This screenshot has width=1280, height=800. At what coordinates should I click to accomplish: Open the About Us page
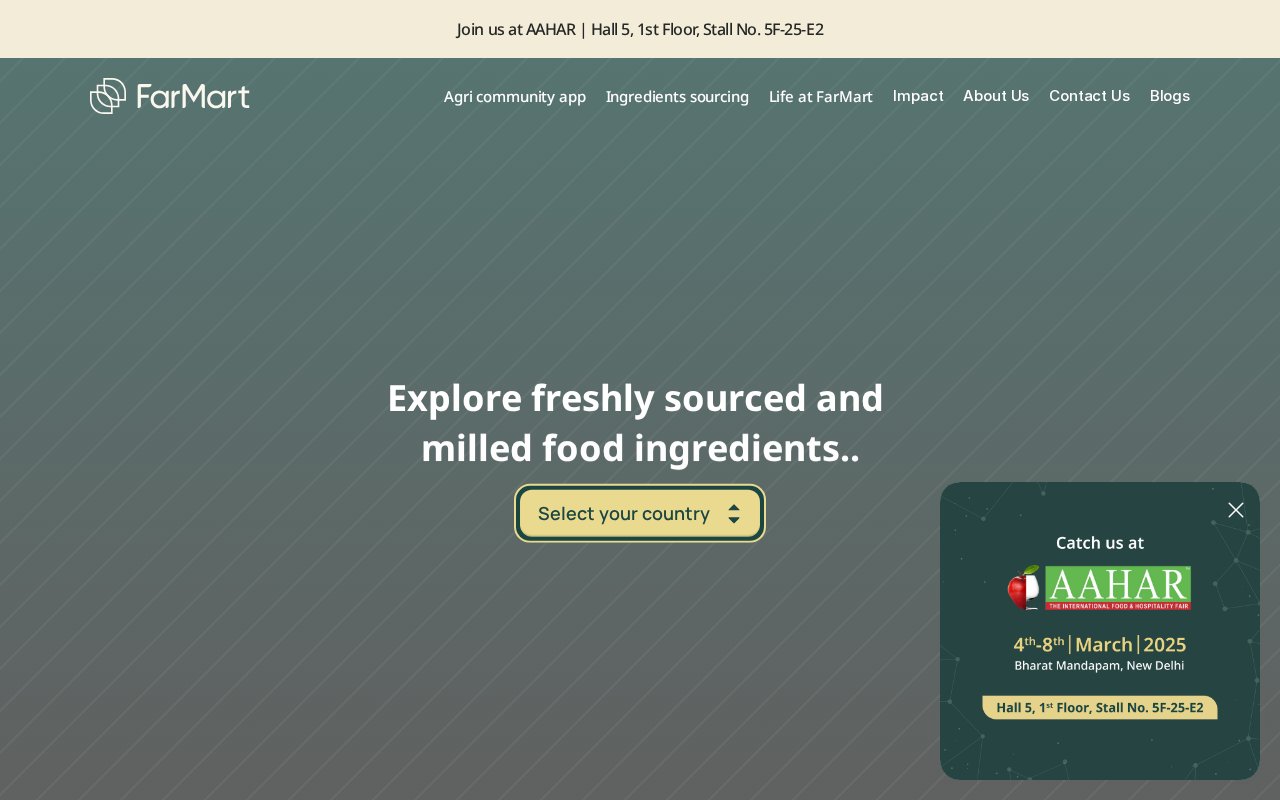pyautogui.click(x=996, y=96)
